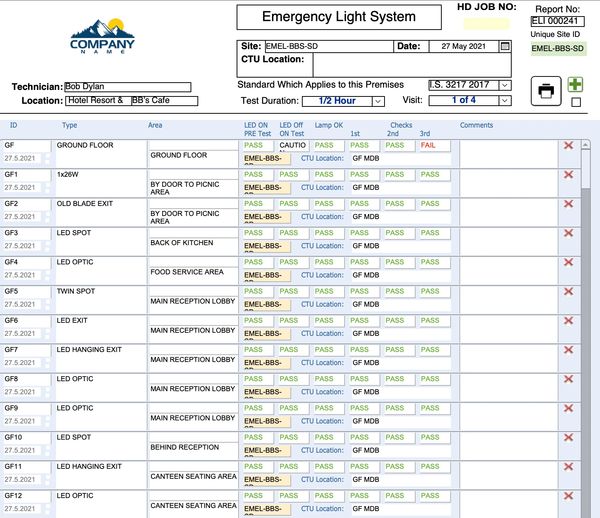This screenshot has width=600, height=518.
Task: Click the BB's Cafe location field
Action: click(x=165, y=101)
